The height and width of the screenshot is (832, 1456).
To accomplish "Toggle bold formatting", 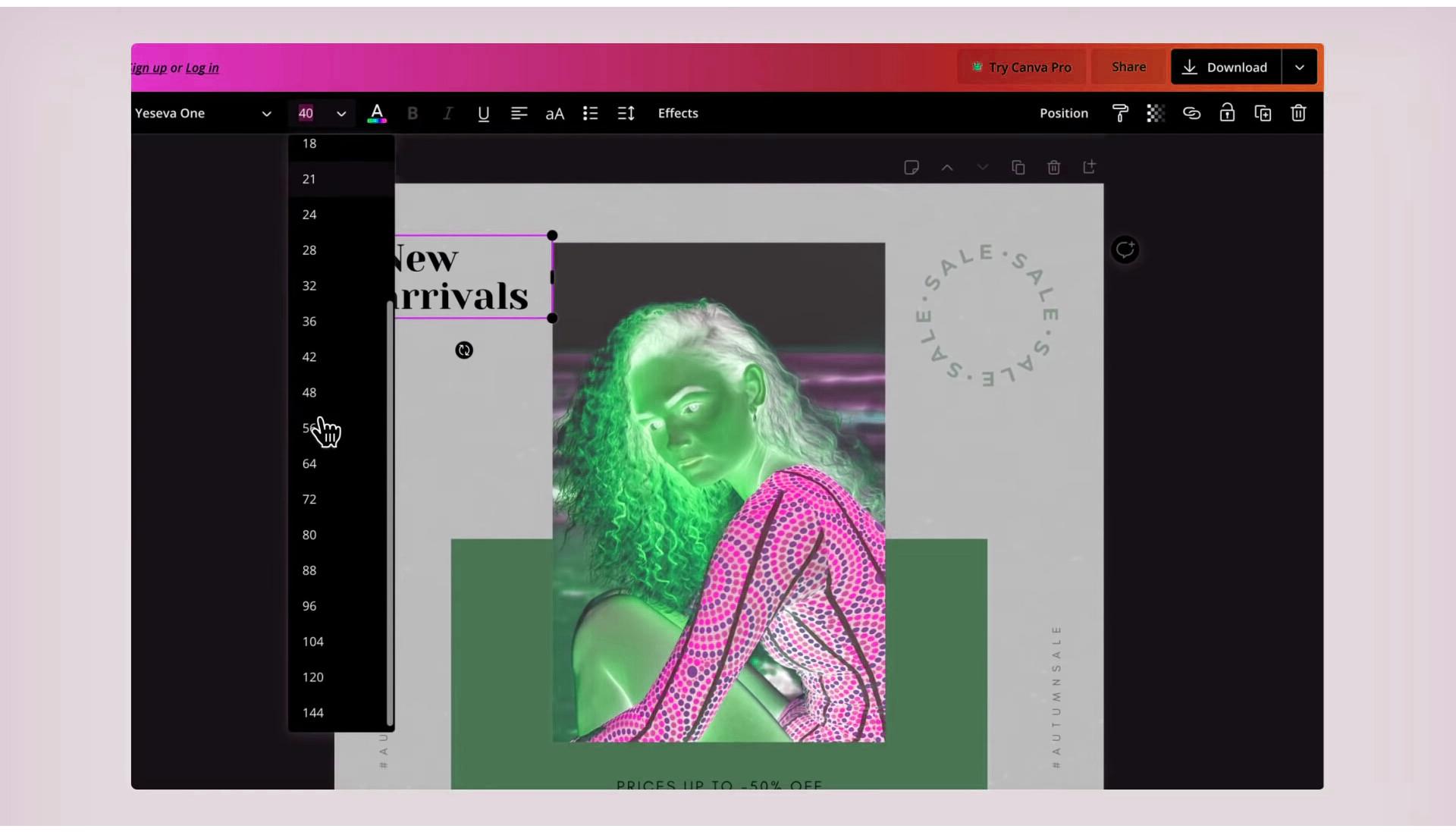I will 413,114.
